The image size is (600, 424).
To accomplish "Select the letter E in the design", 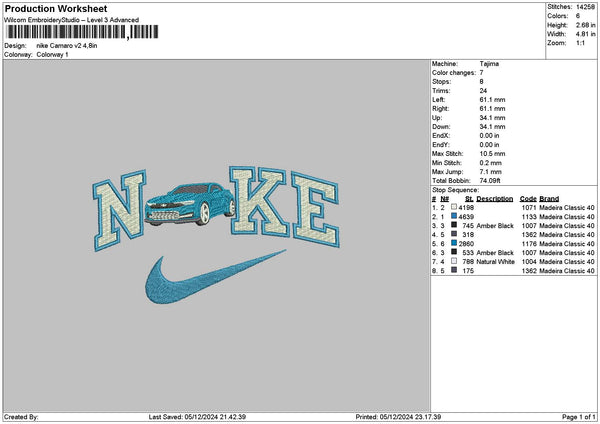I will [316, 210].
